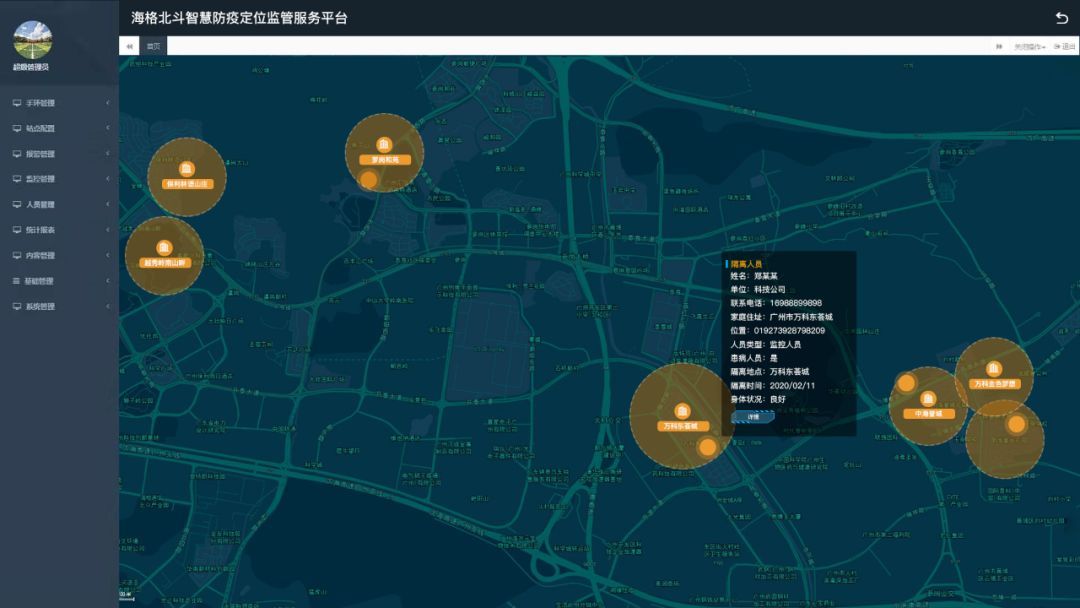Click the 万科东荟城 building marker icon
Viewport: 1080px width, 608px height.
(x=682, y=411)
